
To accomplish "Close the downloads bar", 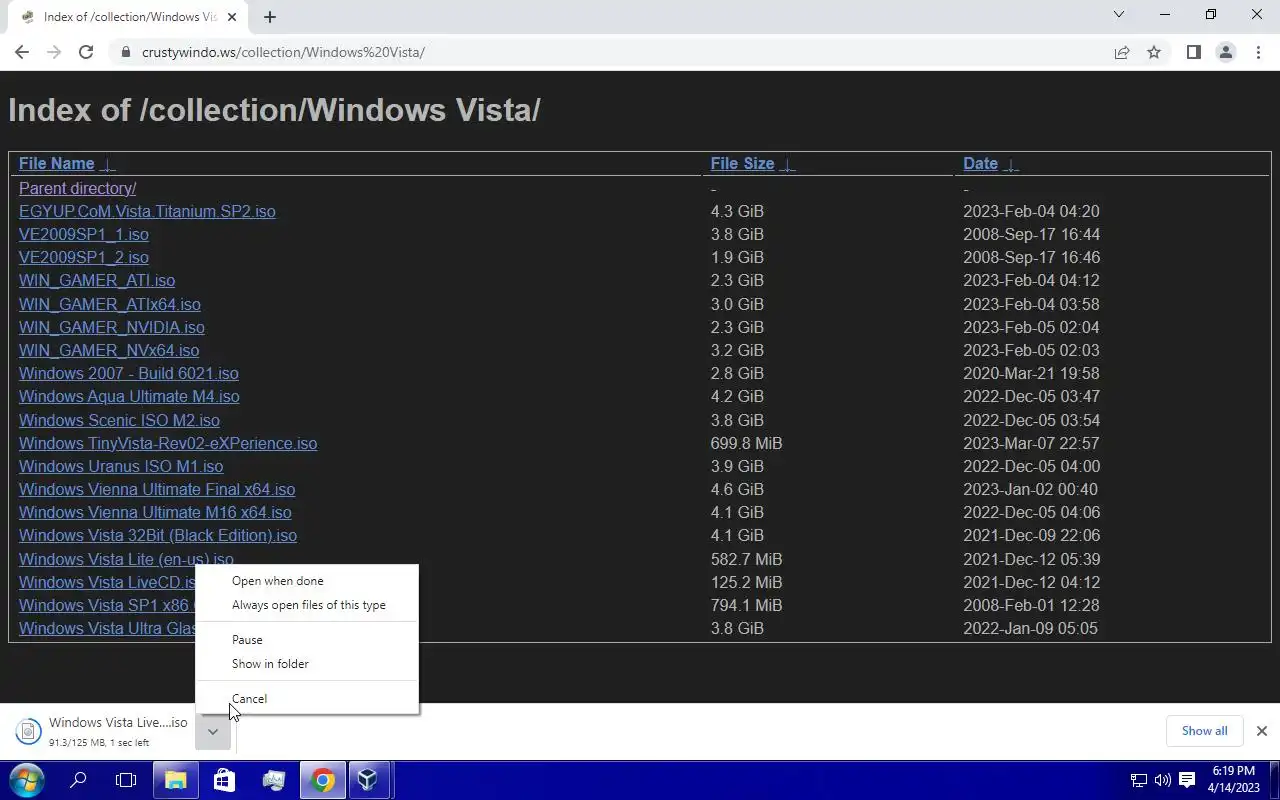I will coord(1261,731).
